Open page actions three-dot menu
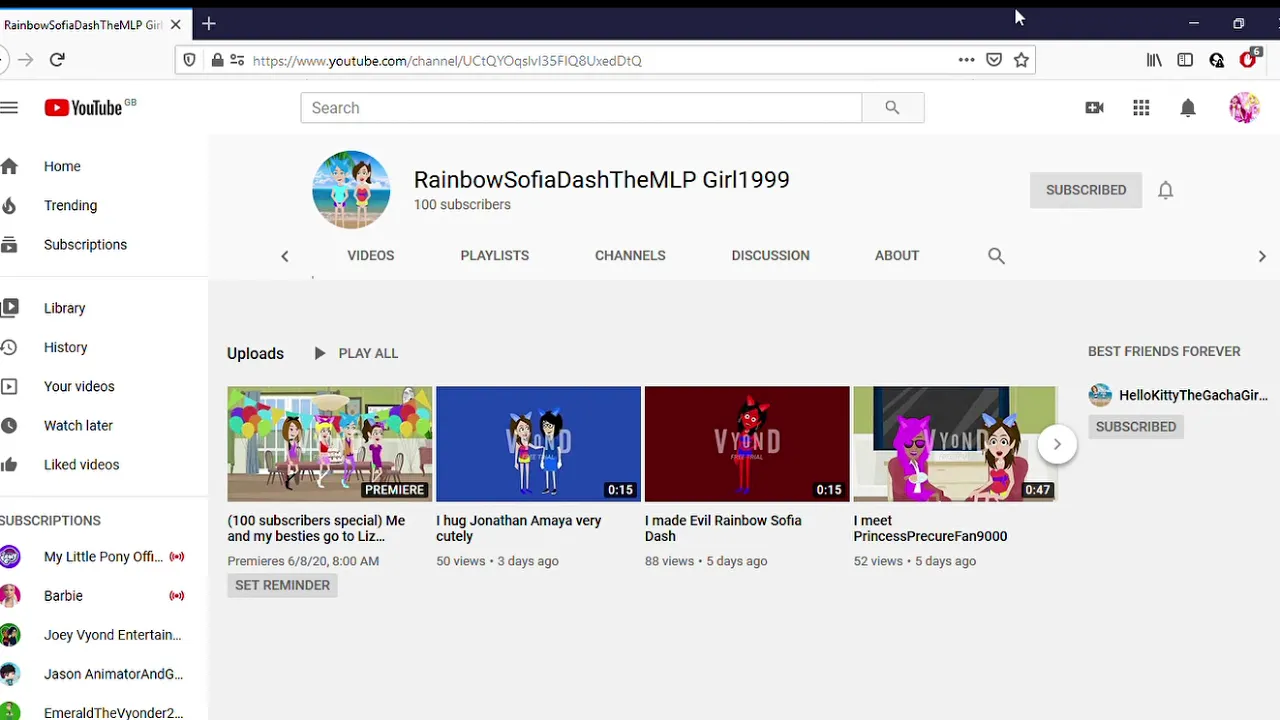This screenshot has width=1280, height=720. (966, 60)
